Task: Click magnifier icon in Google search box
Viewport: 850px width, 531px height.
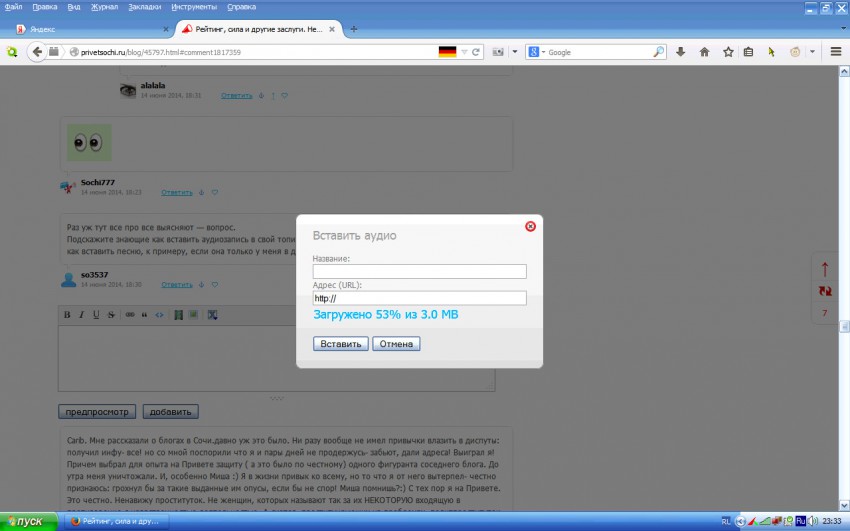Action: pyautogui.click(x=658, y=52)
